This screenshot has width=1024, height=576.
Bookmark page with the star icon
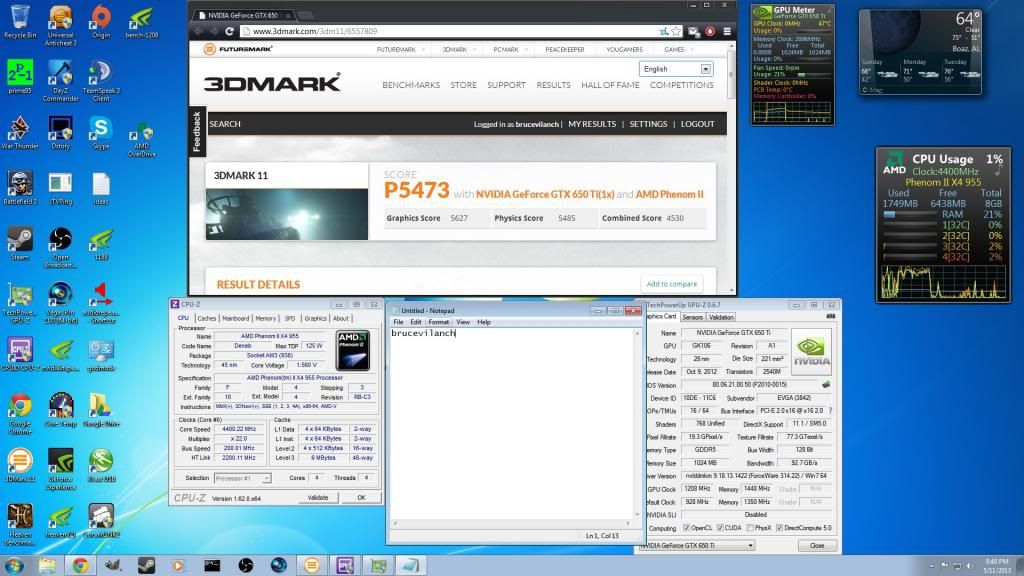pyautogui.click(x=676, y=31)
